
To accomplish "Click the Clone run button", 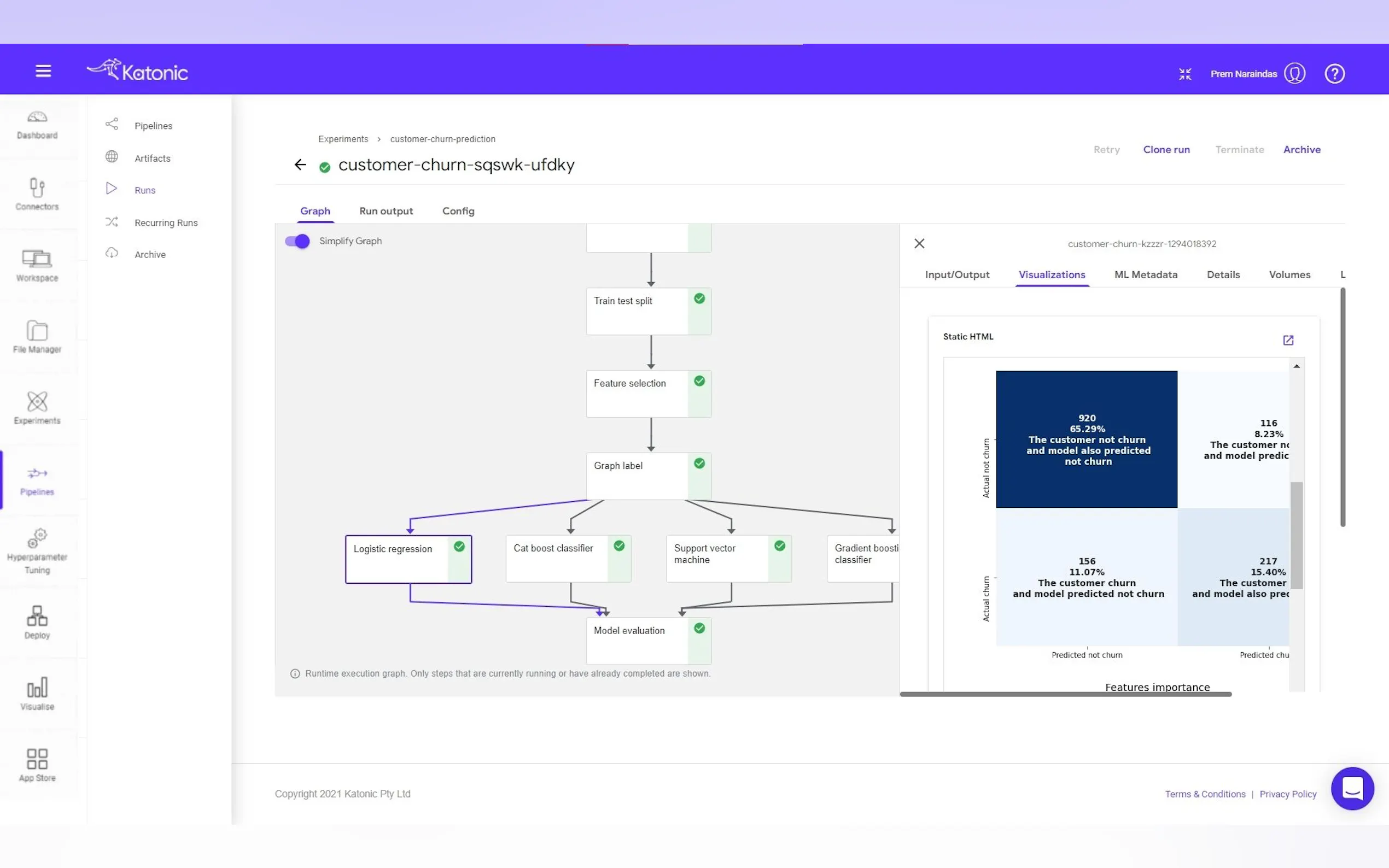I will (1166, 150).
